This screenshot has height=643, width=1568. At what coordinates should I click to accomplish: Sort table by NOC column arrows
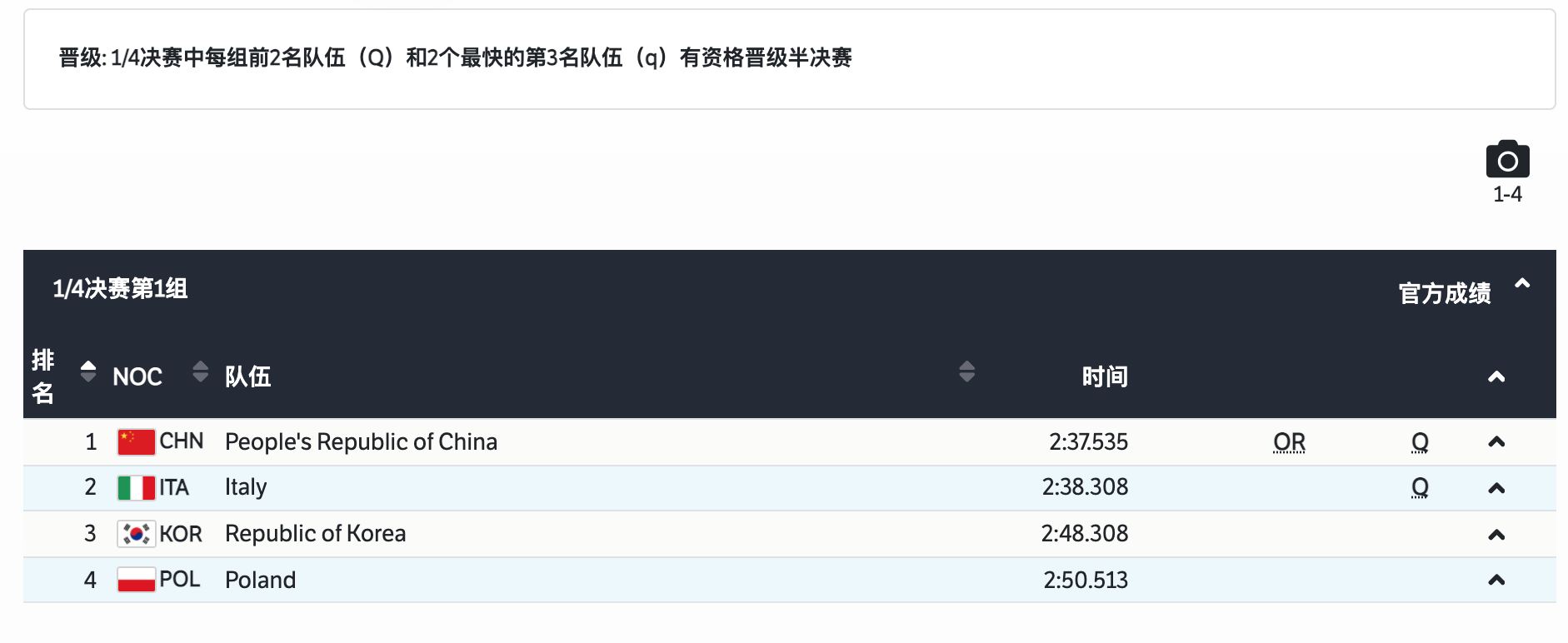(200, 371)
